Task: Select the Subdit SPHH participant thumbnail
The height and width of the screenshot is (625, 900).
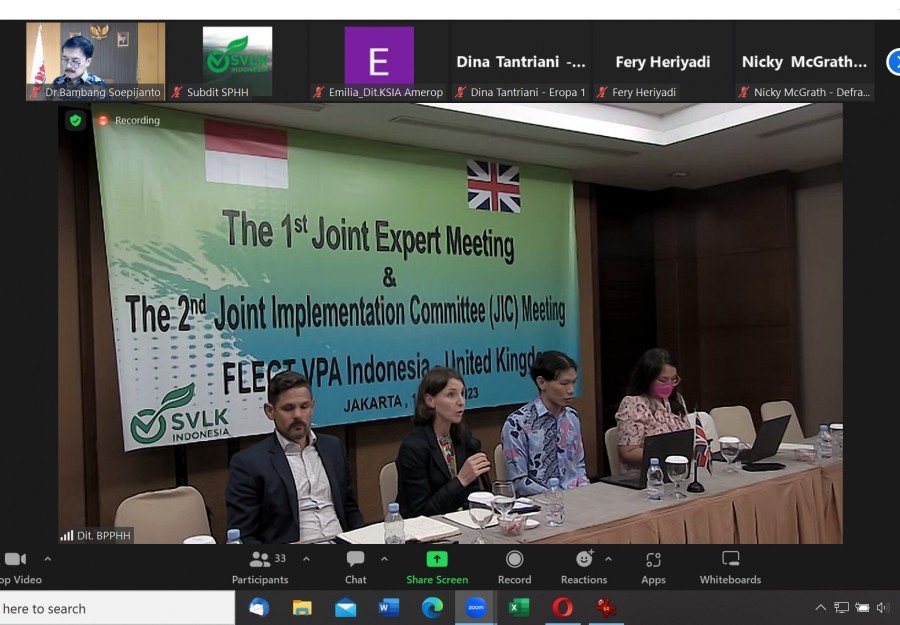Action: coord(237,61)
